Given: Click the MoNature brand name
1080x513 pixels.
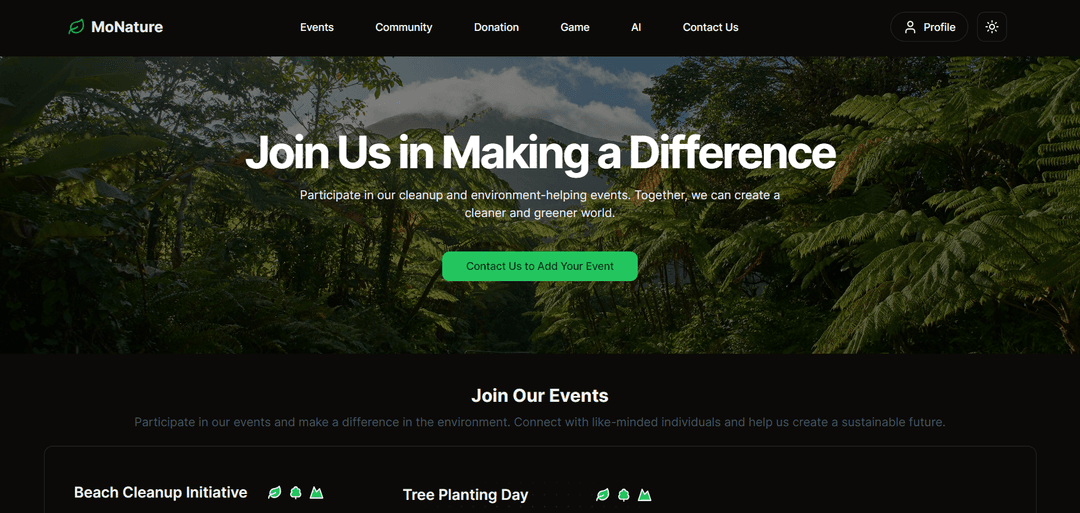Looking at the screenshot, I should pyautogui.click(x=127, y=28).
